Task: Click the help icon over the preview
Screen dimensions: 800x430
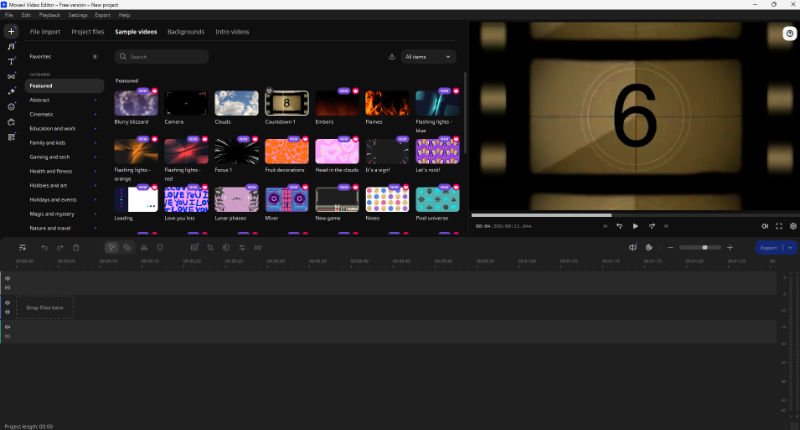Action: pos(790,34)
